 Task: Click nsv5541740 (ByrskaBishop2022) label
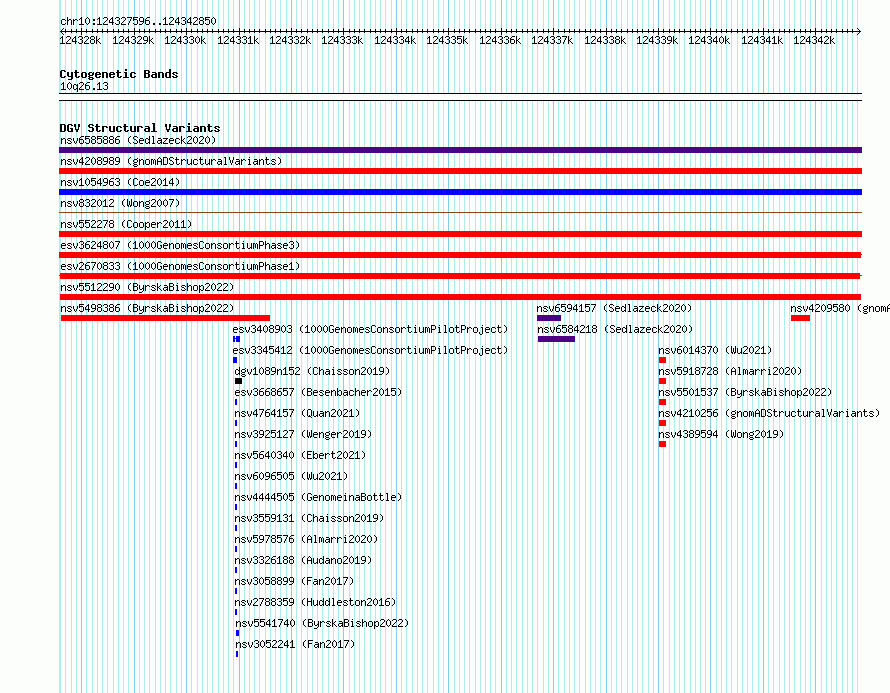click(322, 623)
